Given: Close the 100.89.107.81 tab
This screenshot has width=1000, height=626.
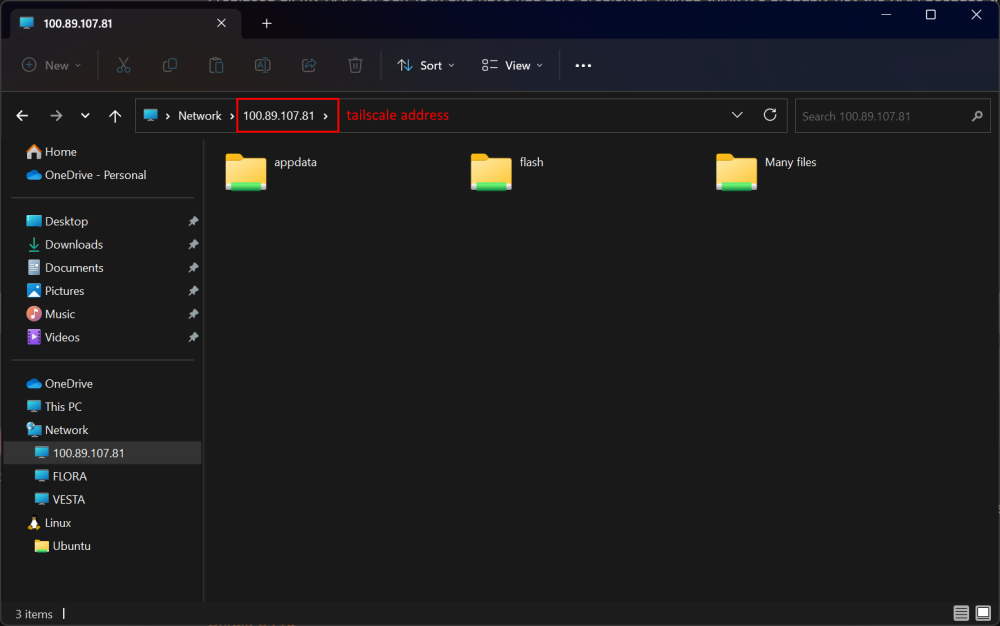Looking at the screenshot, I should (221, 23).
